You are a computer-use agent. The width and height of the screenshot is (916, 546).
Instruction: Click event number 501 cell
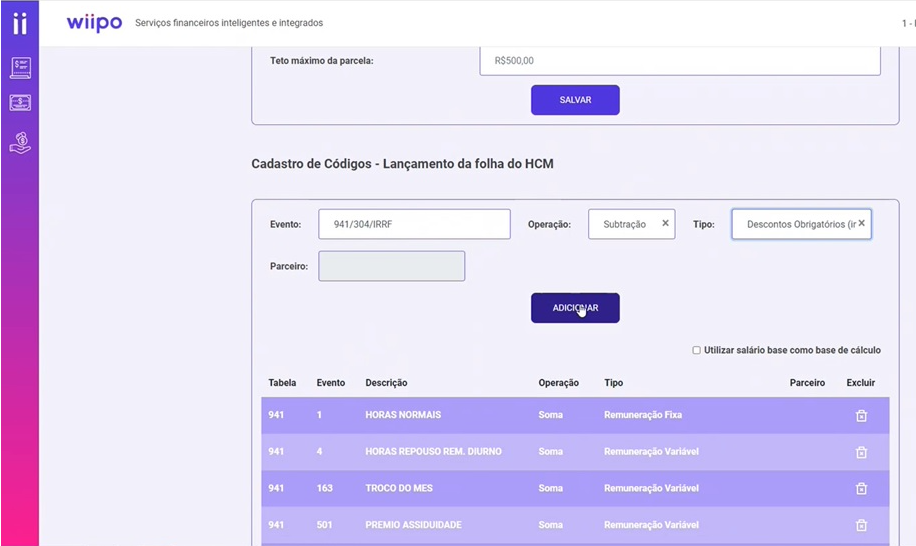(324, 525)
